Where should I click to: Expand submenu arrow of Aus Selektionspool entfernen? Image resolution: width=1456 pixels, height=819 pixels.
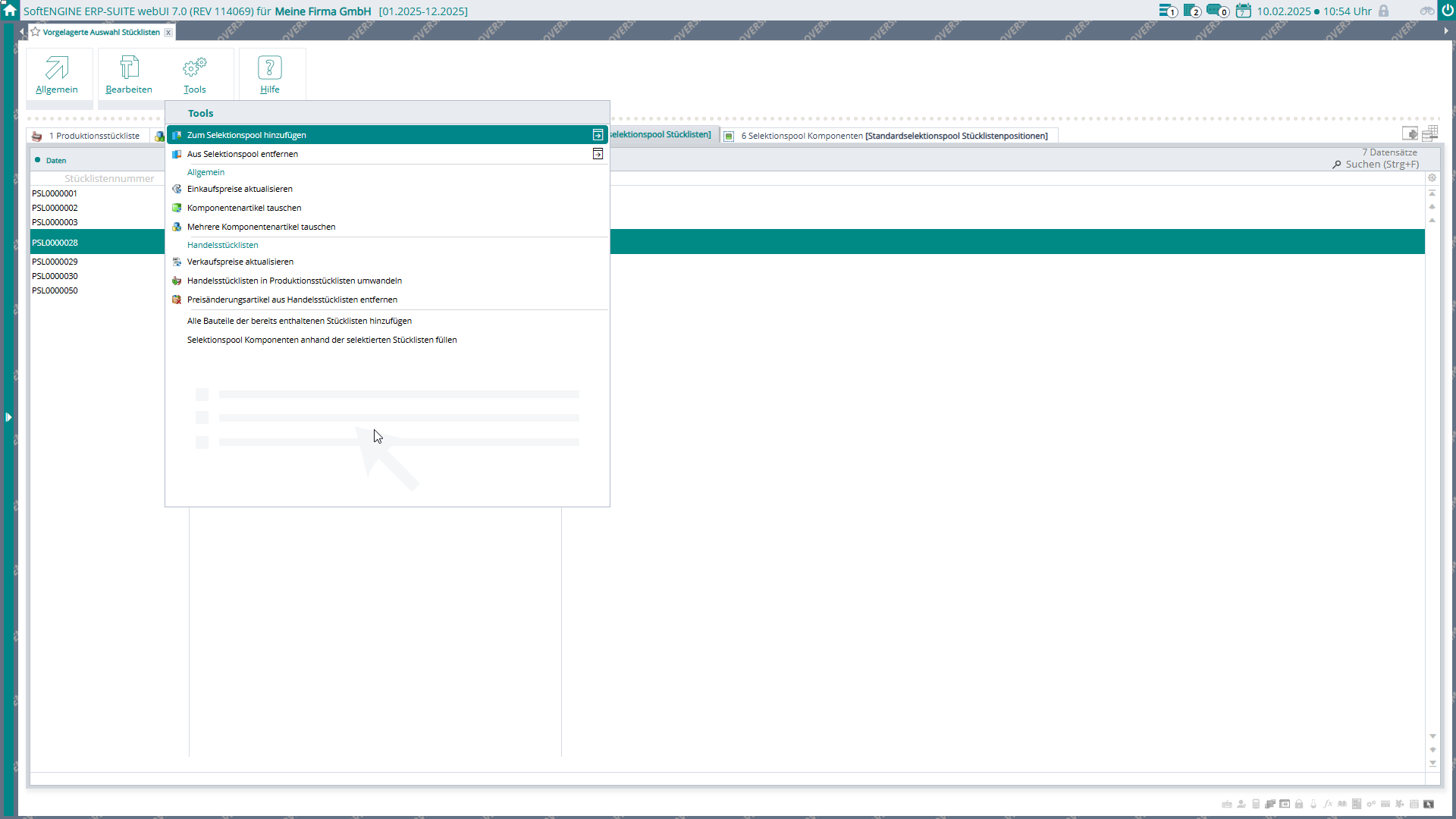point(598,154)
